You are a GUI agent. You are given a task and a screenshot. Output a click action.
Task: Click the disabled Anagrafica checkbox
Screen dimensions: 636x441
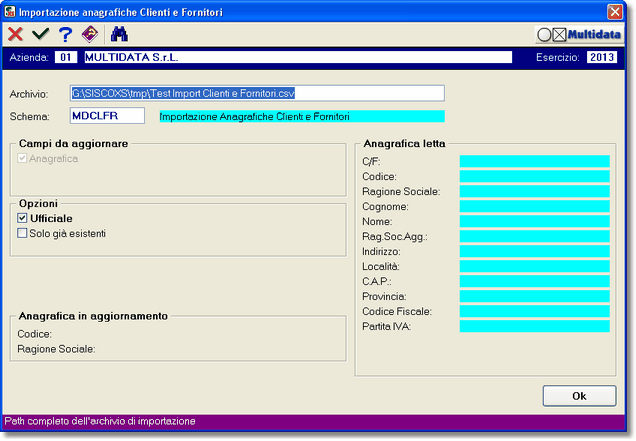point(22,158)
